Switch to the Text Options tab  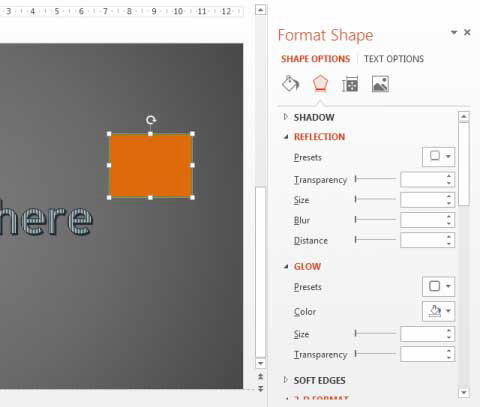point(394,59)
